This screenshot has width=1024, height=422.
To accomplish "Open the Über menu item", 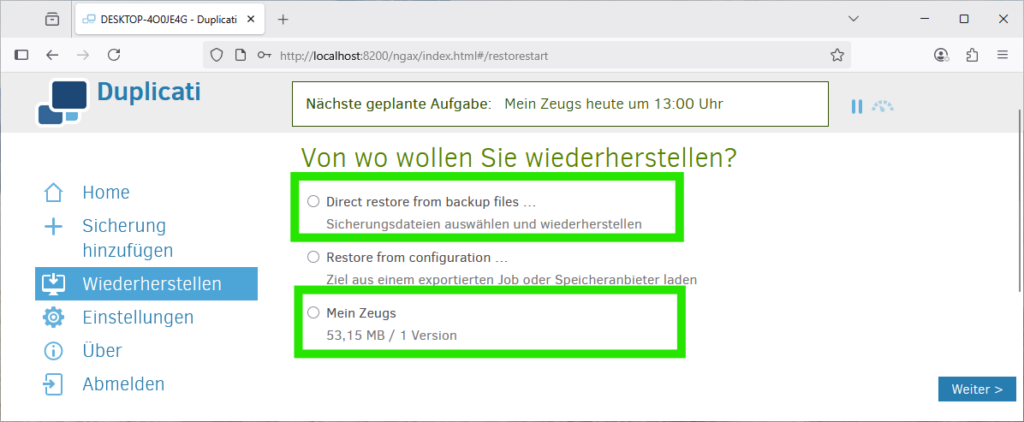I will click(x=102, y=351).
